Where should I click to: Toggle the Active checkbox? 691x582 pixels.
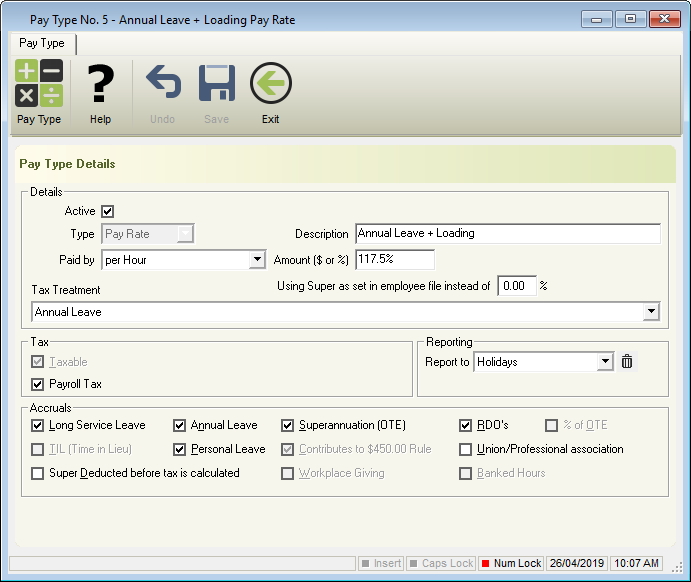pyautogui.click(x=108, y=211)
